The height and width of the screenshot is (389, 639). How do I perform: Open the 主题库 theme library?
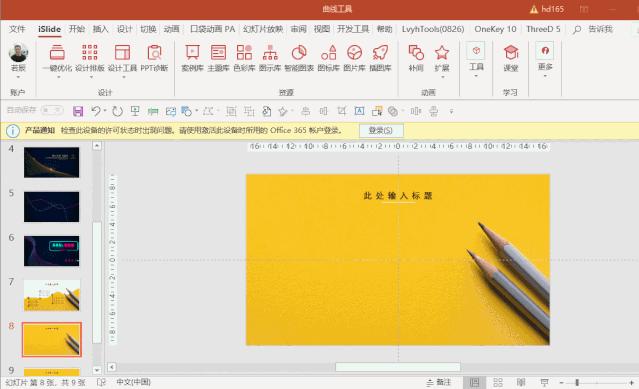pos(218,57)
